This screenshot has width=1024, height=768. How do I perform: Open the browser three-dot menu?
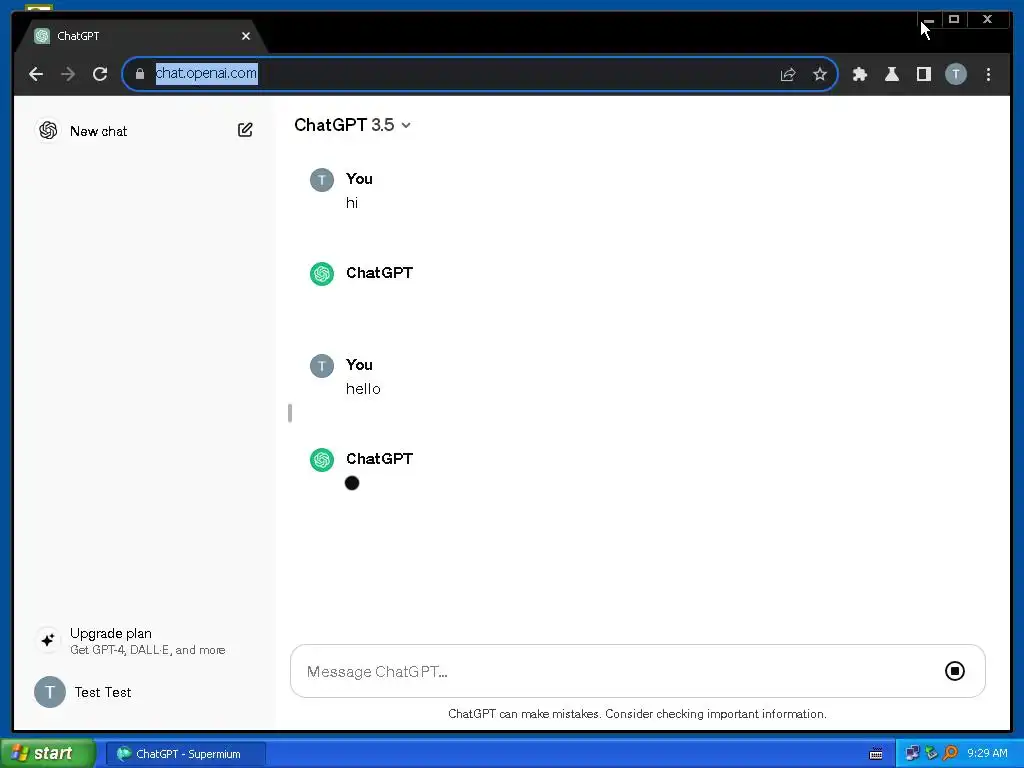pyautogui.click(x=988, y=74)
